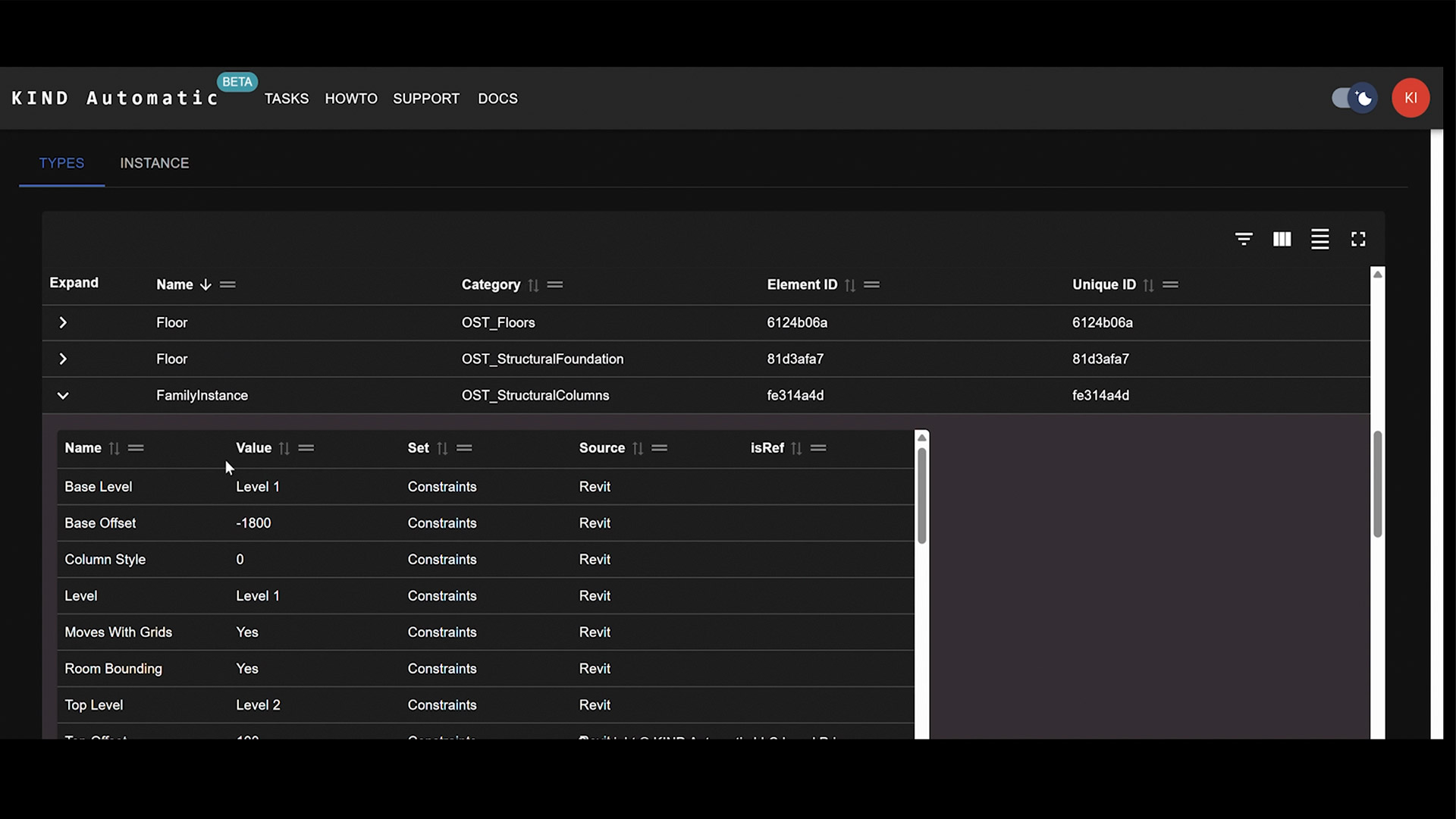1456x819 pixels.
Task: Click the show/hide columns icon
Action: coord(1282,240)
